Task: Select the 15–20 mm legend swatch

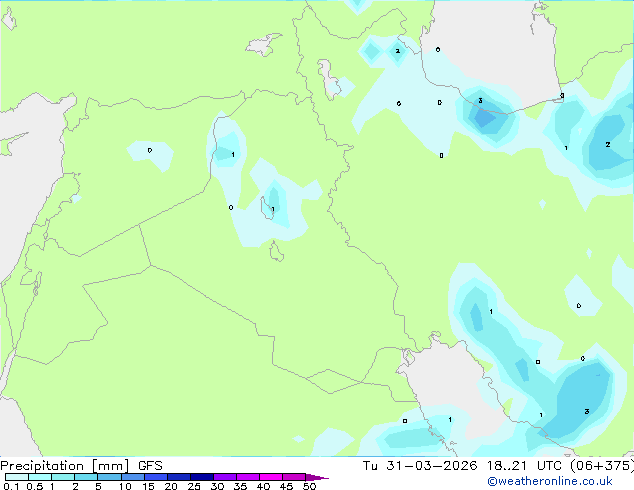Action: pos(156,477)
